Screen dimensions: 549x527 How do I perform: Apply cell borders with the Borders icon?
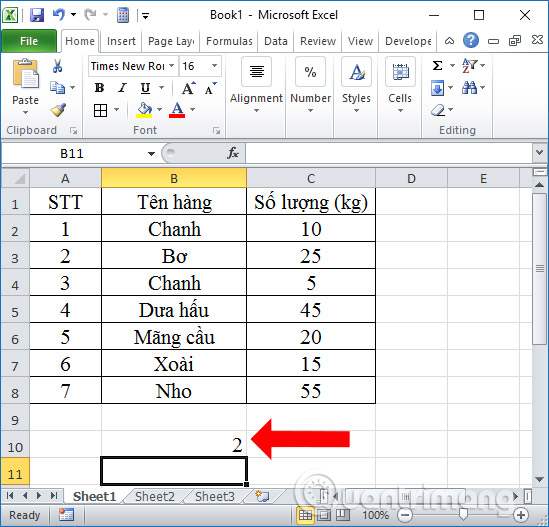pos(100,111)
